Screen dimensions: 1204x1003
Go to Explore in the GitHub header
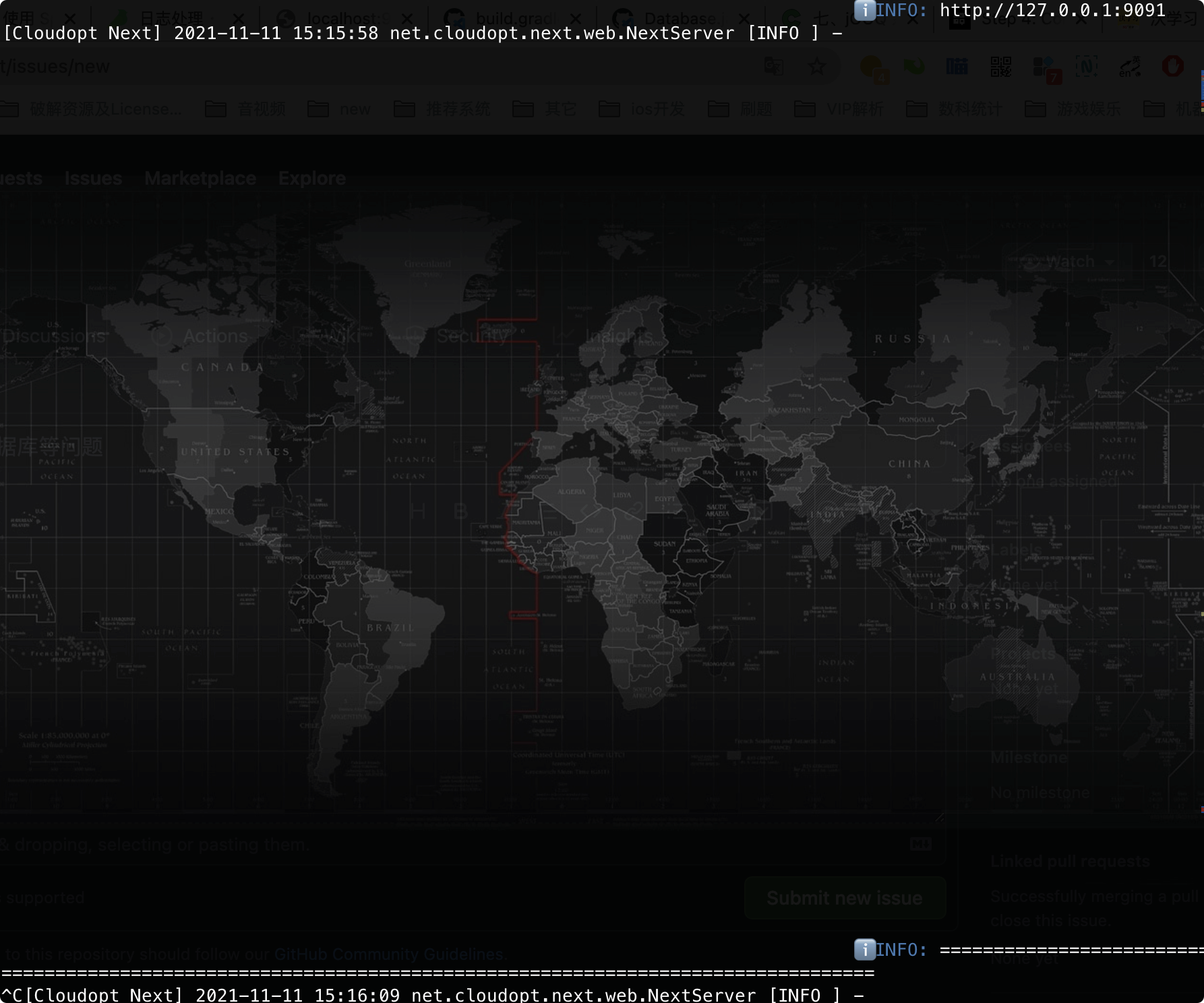312,178
